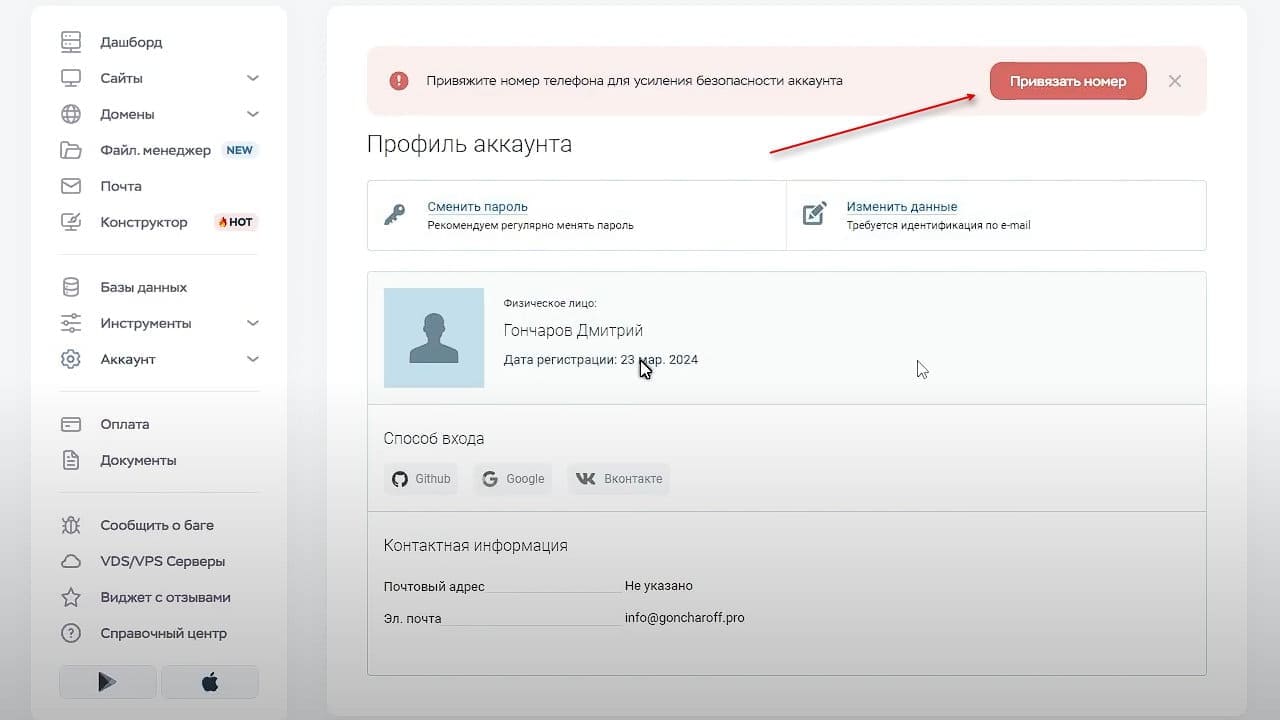
Task: Click Профиль аккаунта heading
Action: click(469, 144)
